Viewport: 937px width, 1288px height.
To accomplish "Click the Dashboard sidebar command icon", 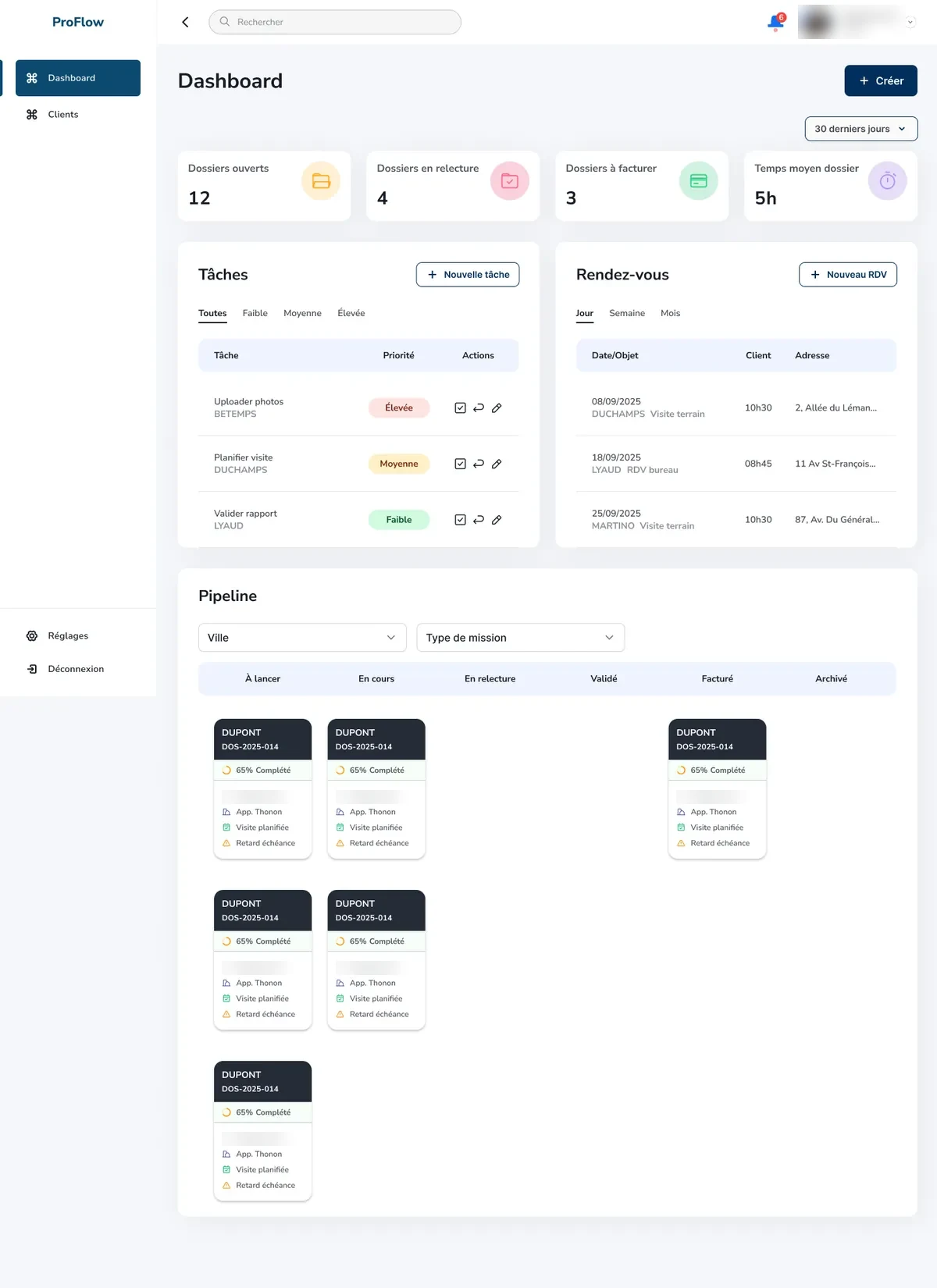I will click(32, 78).
